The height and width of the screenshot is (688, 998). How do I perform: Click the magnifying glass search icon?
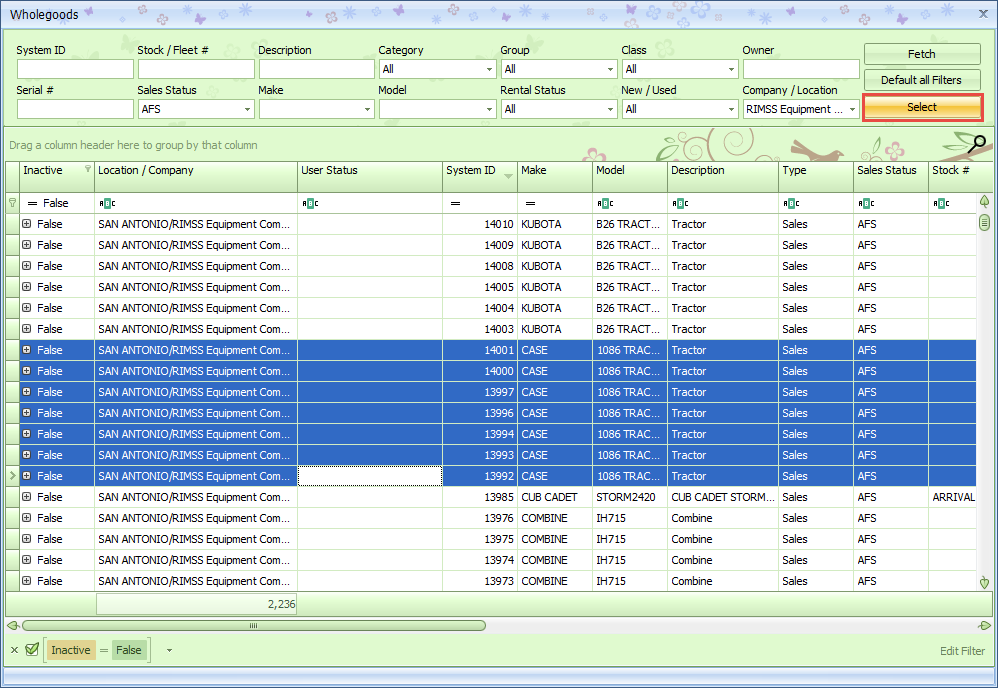[x=978, y=144]
